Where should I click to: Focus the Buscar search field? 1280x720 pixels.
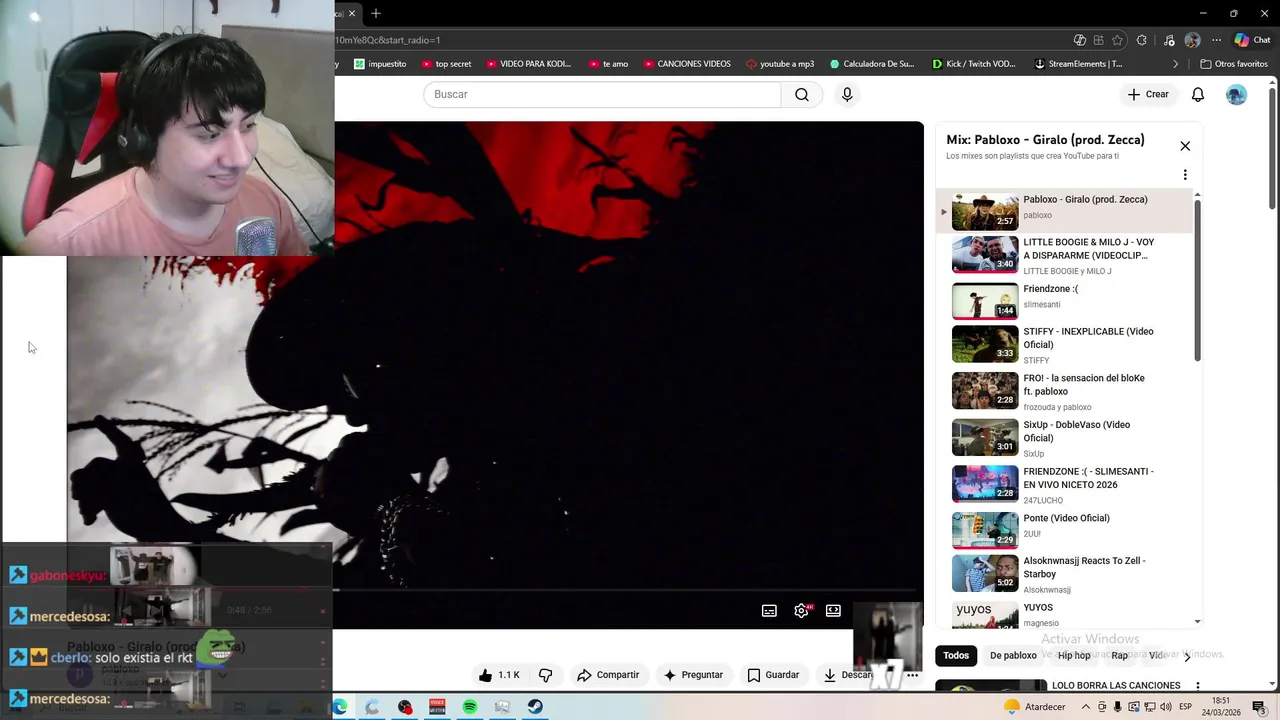click(x=602, y=94)
